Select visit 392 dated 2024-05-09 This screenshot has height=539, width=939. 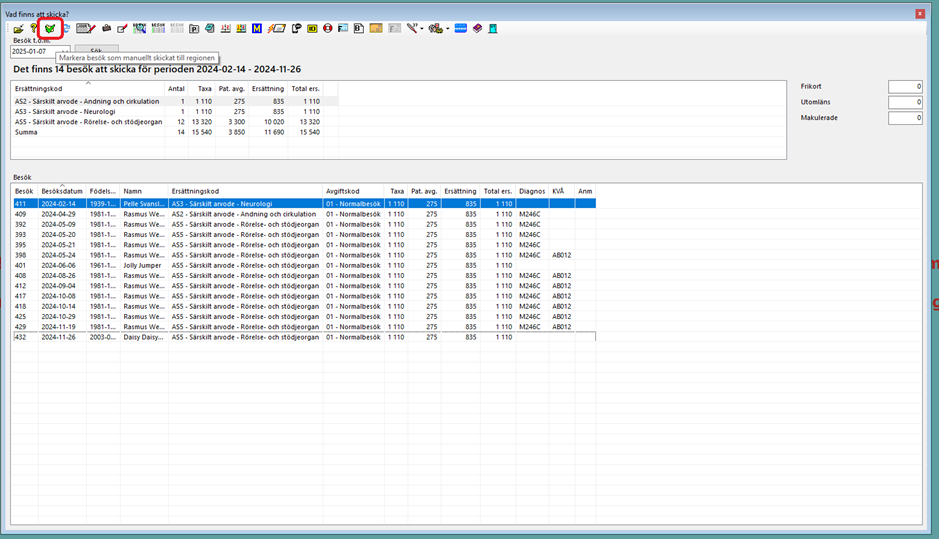[304, 224]
